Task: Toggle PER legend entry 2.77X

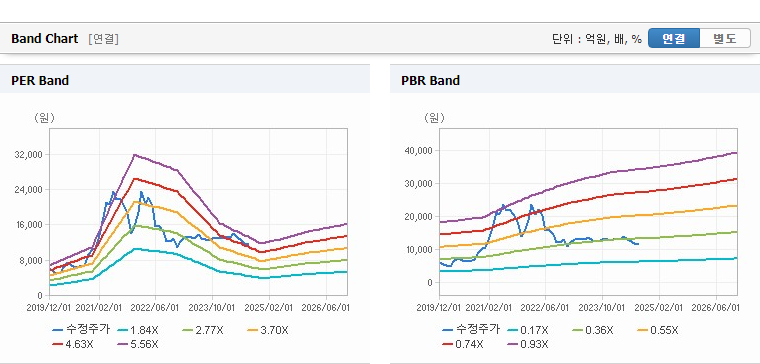Action: point(203,331)
